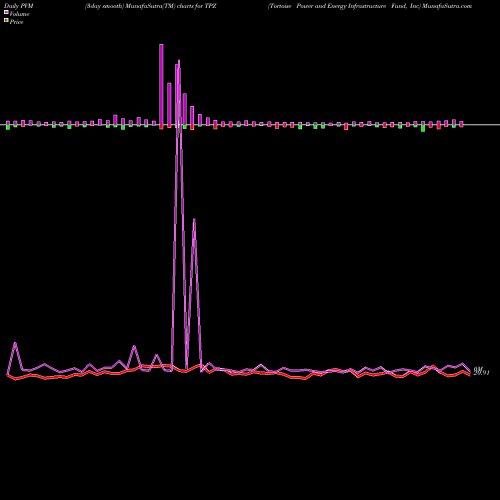500x500 pixels.
Task: Click the Tortoise Power and Energy Infrastructure Fund label
Action: pyautogui.click(x=344, y=6)
